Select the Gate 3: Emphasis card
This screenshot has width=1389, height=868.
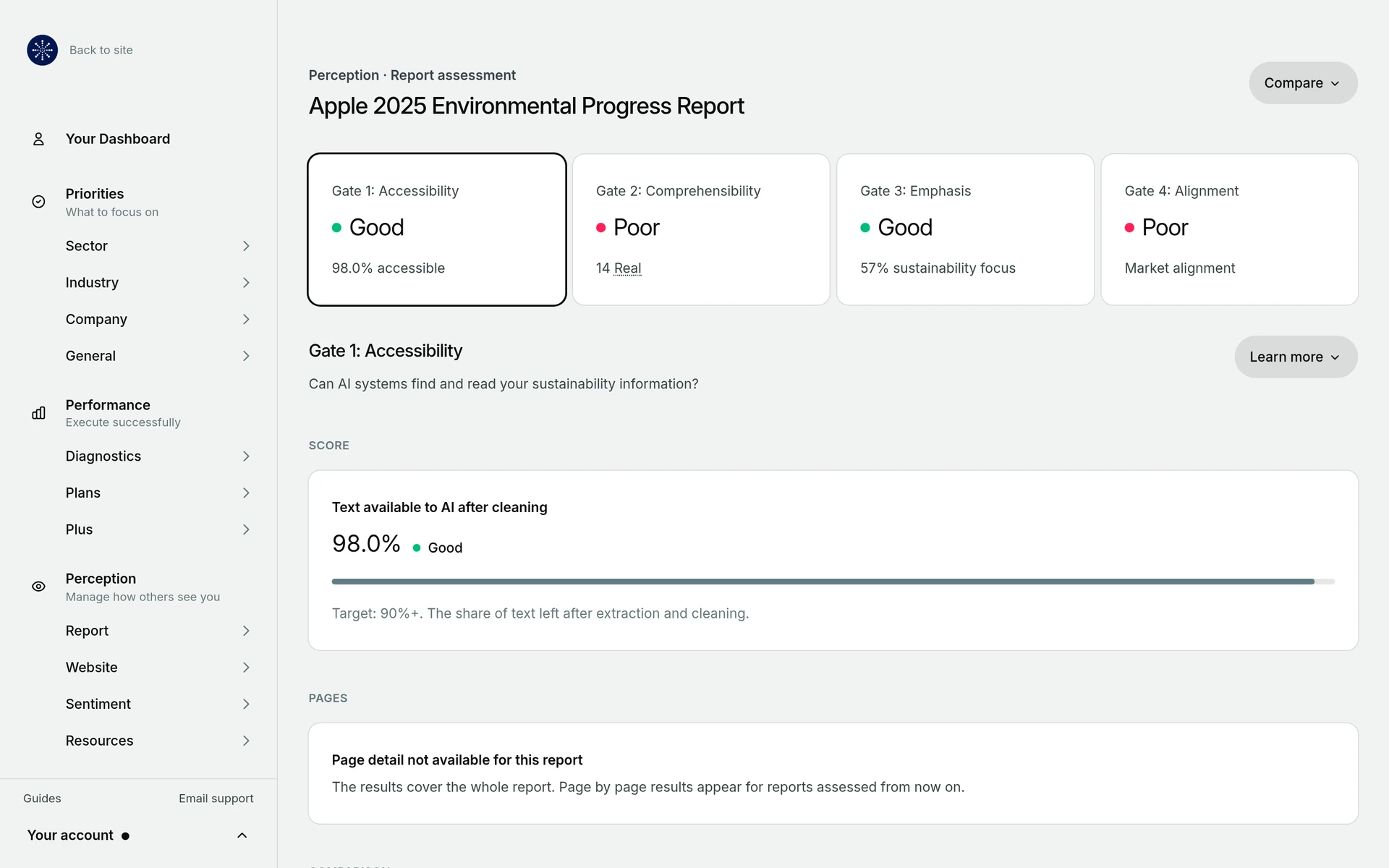coord(965,229)
